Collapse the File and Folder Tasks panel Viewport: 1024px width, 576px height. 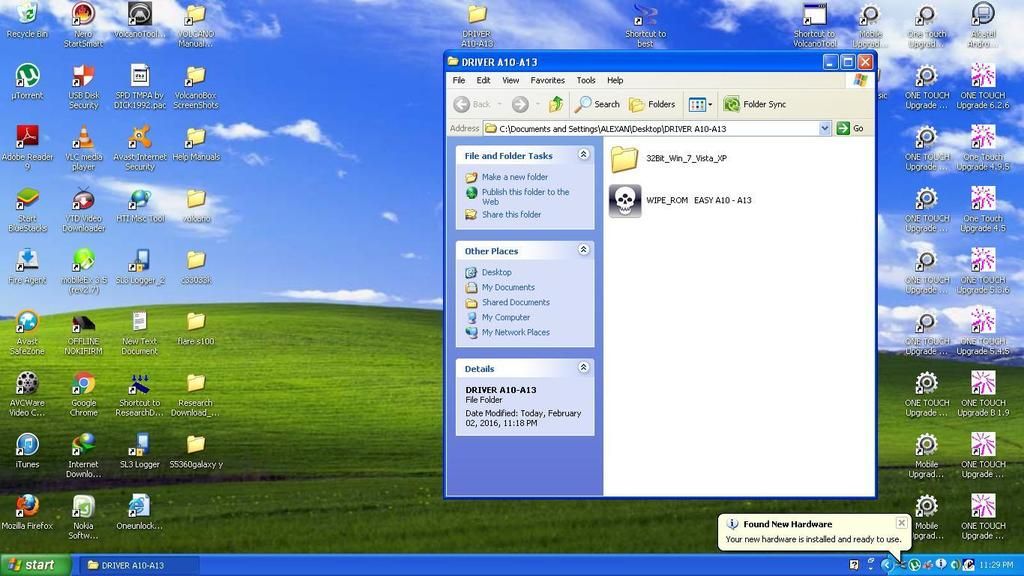point(583,156)
